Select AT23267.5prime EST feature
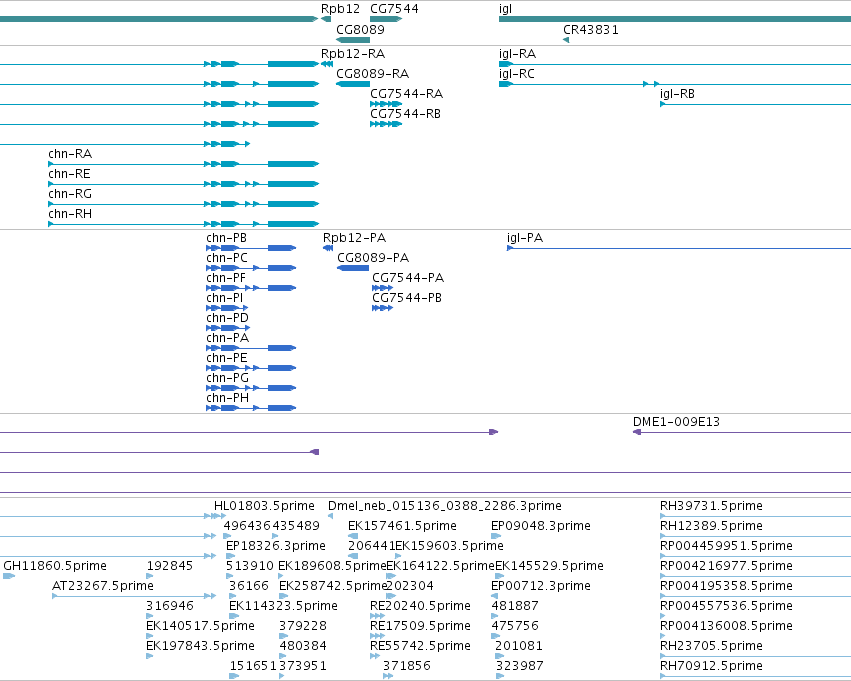851x681 pixels. 134,596
